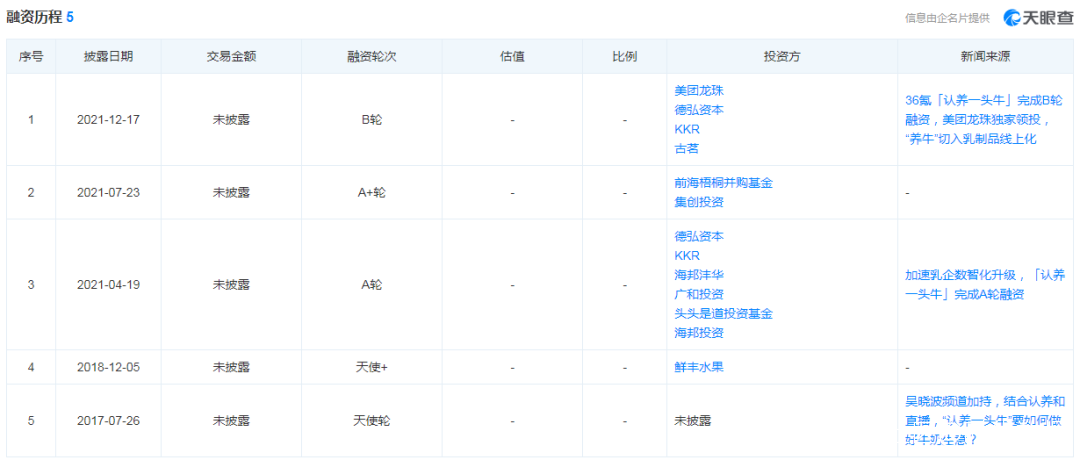Select date cell 2021-04-19
The height and width of the screenshot is (460, 1080).
108,284
